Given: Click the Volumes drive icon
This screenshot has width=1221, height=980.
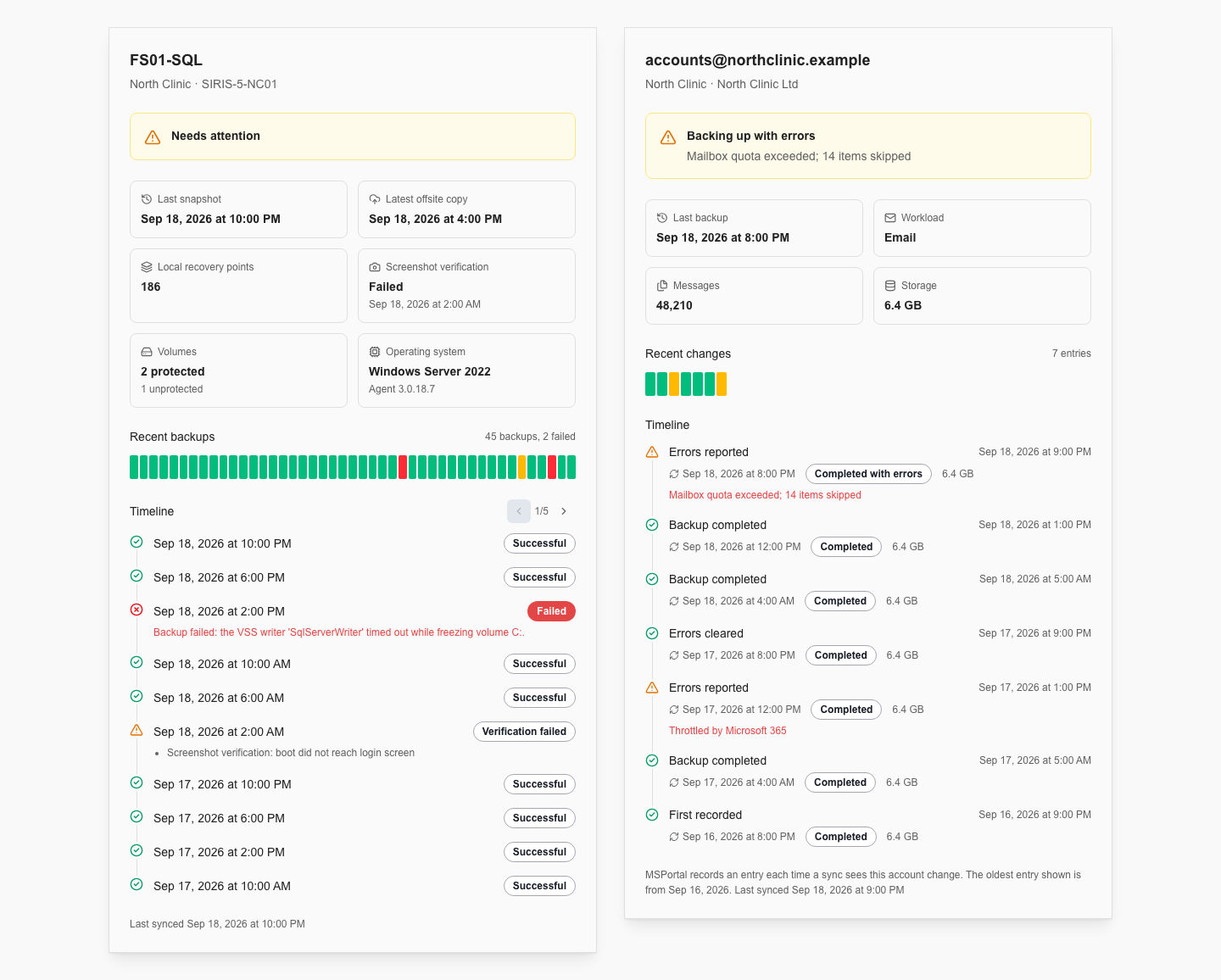Looking at the screenshot, I should click(x=147, y=352).
